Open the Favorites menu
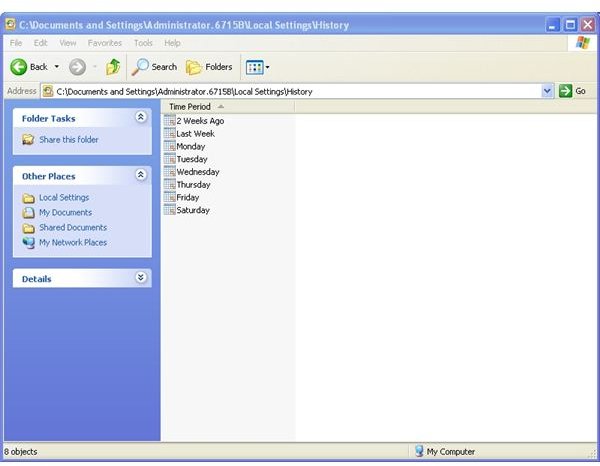600x466 pixels. (104, 43)
